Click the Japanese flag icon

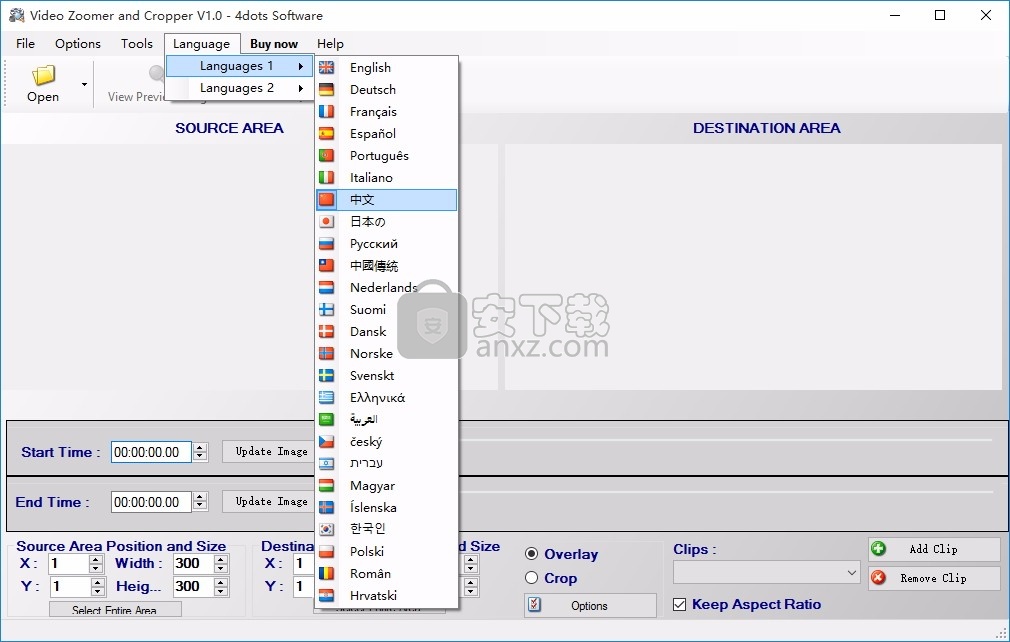(x=327, y=222)
